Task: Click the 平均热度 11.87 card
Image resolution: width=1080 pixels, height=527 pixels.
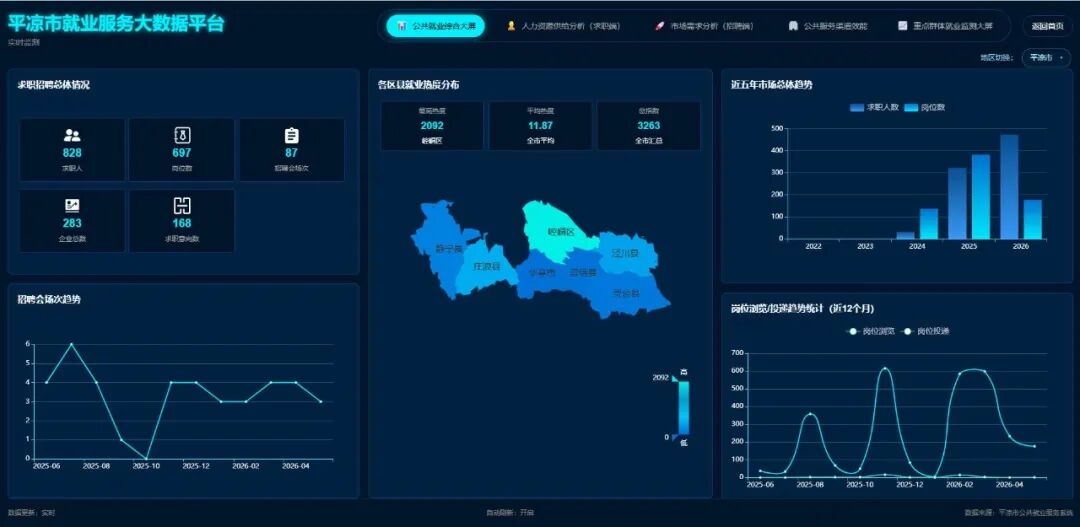Action: point(540,125)
